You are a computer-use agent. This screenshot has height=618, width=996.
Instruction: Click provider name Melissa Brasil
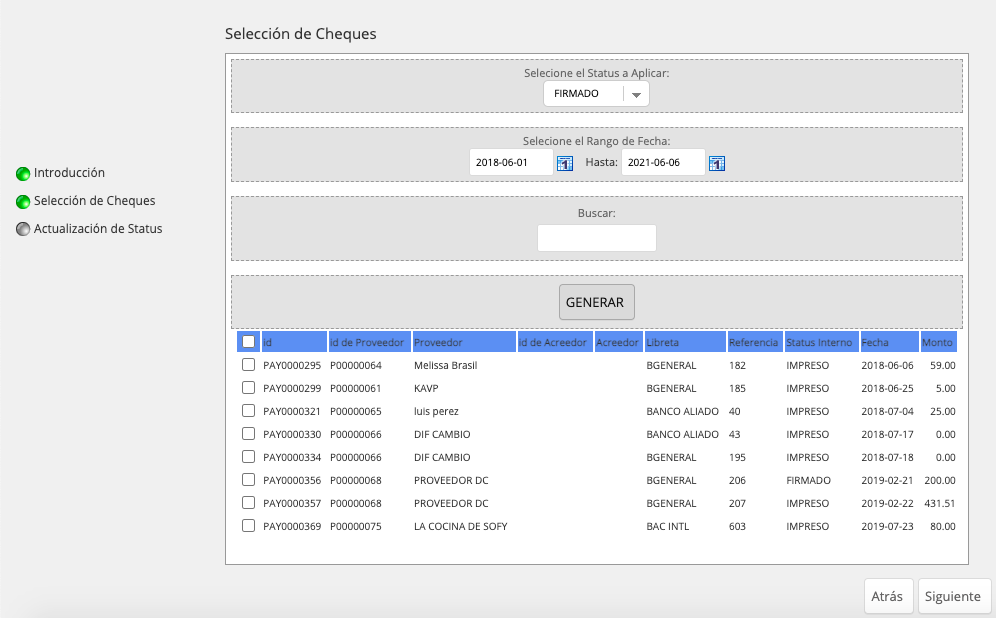point(445,365)
